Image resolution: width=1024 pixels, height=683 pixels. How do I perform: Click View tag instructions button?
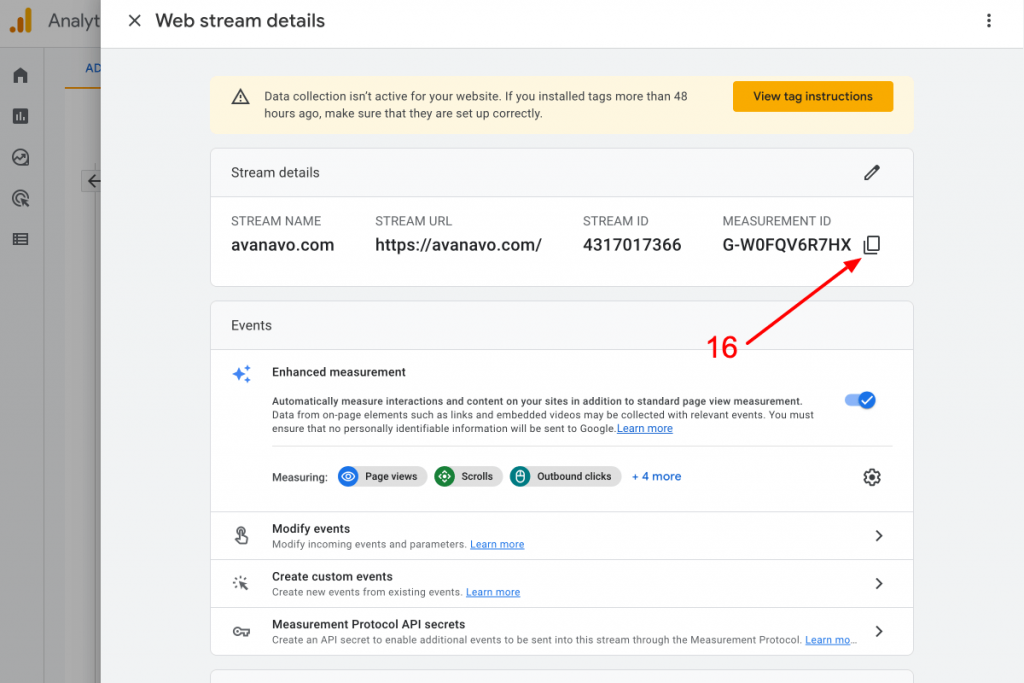tap(812, 97)
